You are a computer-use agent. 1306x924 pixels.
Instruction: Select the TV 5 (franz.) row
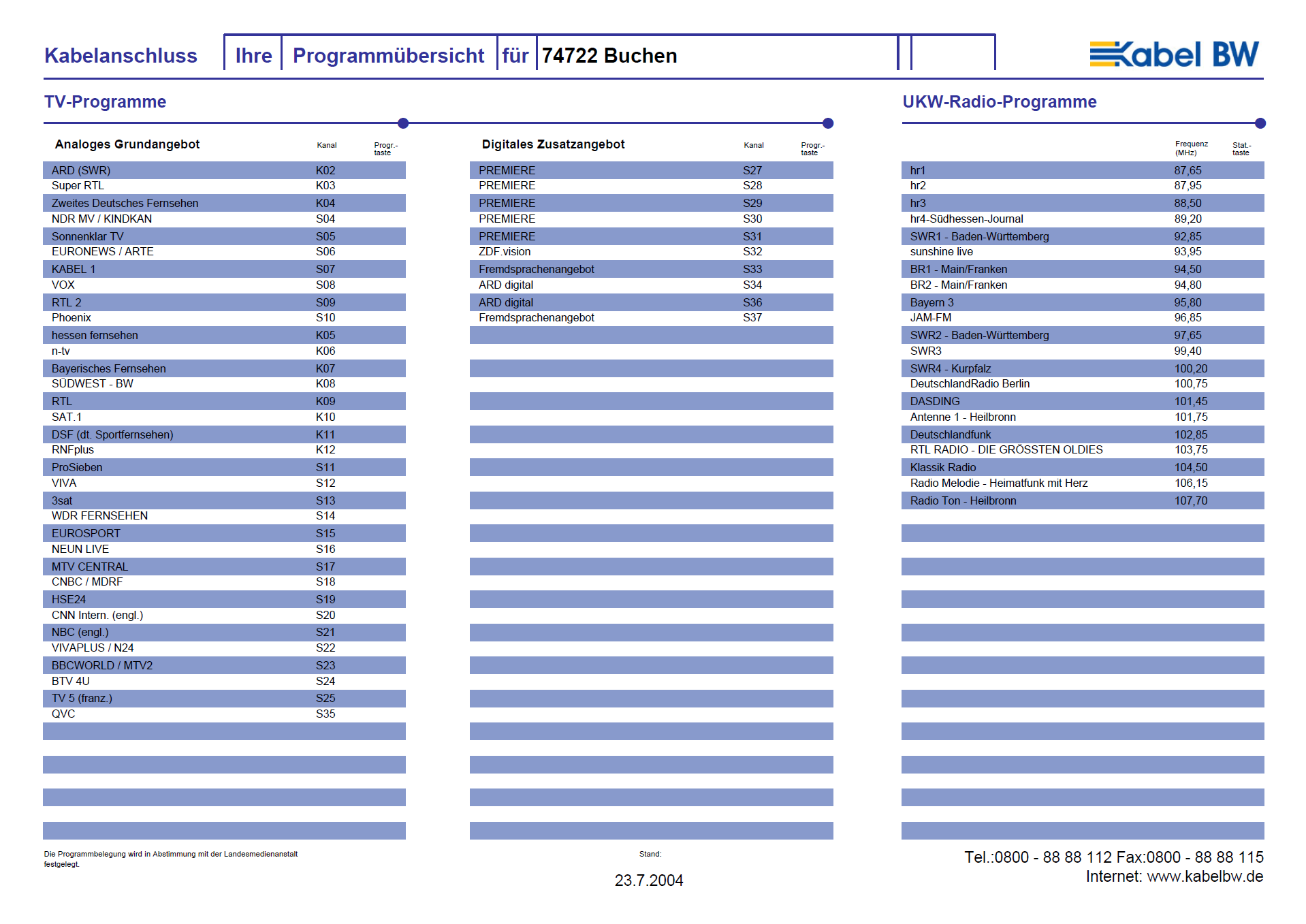[x=224, y=699]
